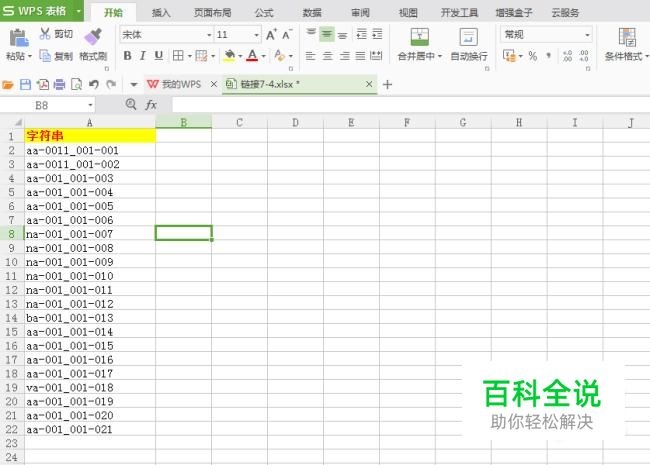Viewport: 650px width, 465px height.
Task: Click the select-all corner triangle
Action: click(x=17, y=122)
